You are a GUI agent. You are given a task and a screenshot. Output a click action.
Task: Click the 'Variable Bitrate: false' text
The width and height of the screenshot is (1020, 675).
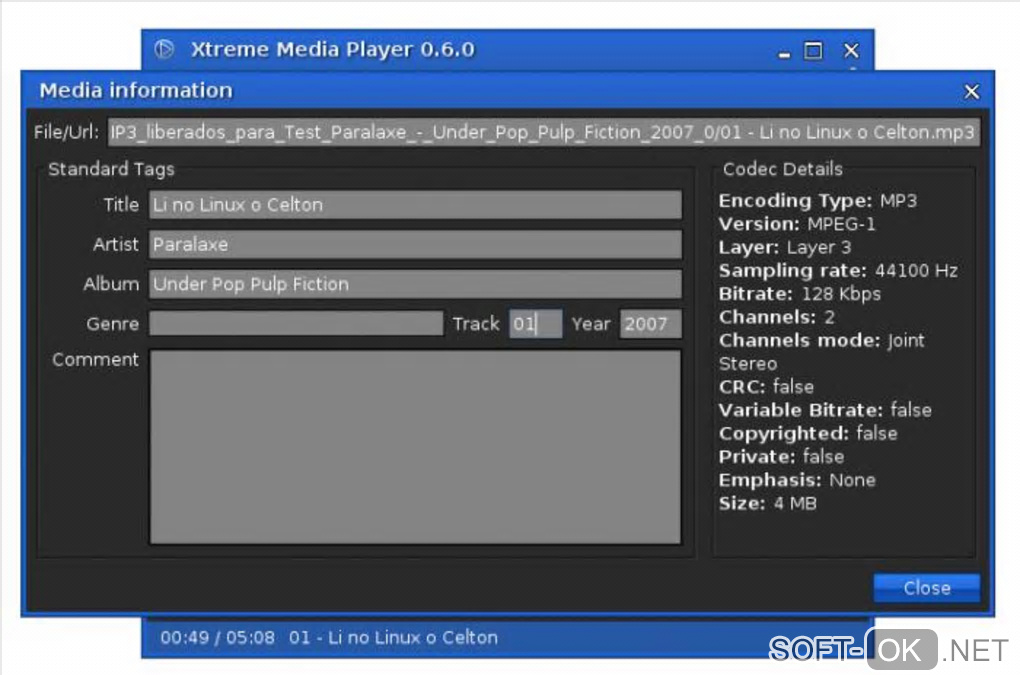[825, 410]
